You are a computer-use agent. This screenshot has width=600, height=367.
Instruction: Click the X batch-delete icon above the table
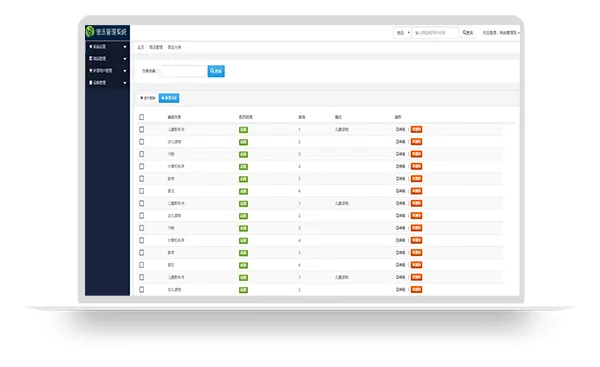142,98
